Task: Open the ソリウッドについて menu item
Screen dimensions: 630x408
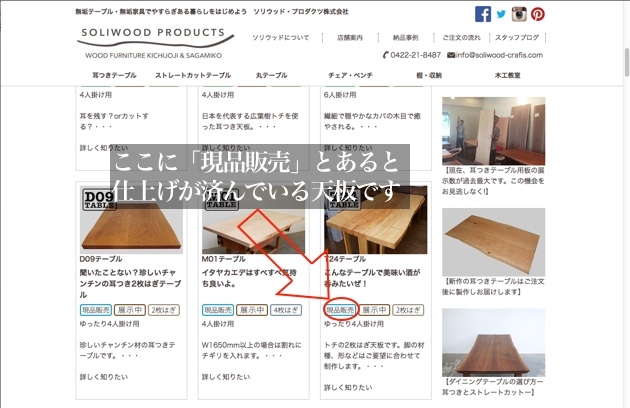Action: [x=280, y=38]
